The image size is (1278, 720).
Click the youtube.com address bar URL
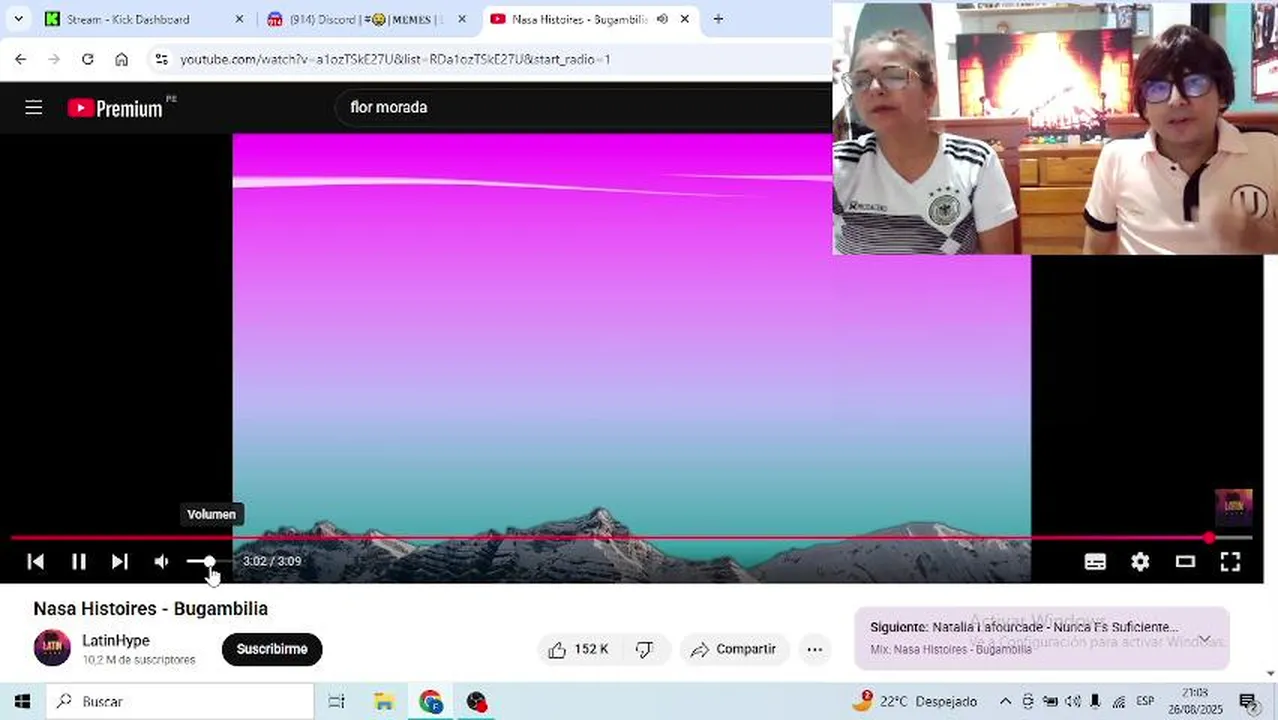395,59
